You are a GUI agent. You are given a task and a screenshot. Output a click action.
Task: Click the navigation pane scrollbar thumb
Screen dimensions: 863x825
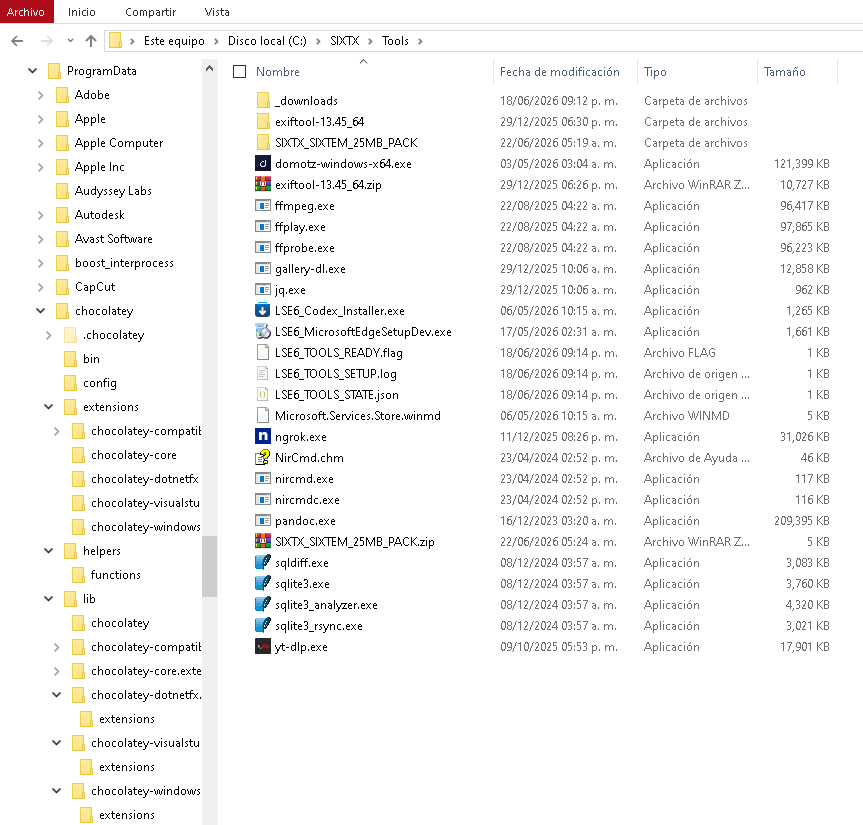tap(209, 566)
